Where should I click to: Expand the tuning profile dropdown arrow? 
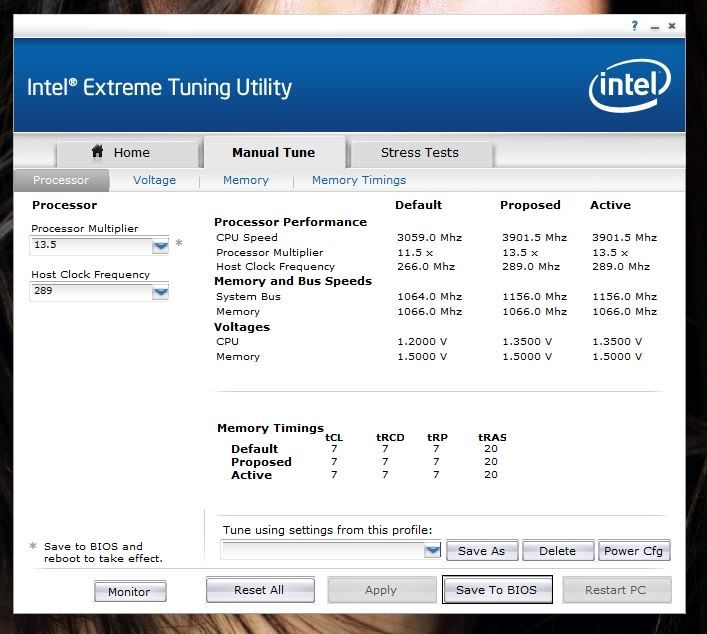point(432,550)
